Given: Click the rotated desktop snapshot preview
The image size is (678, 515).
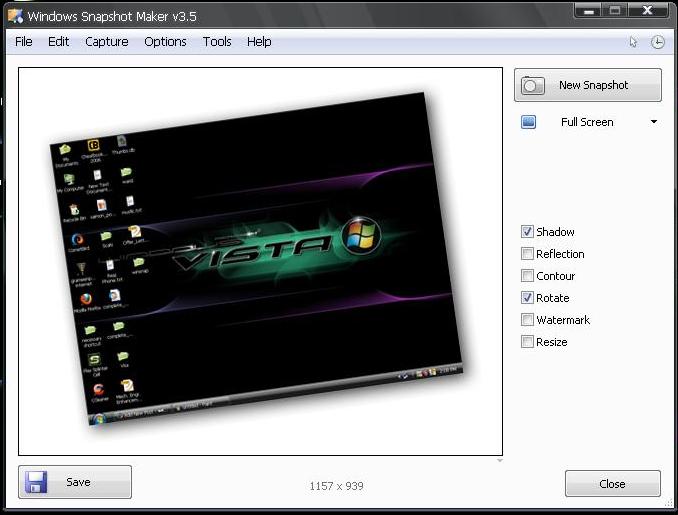Looking at the screenshot, I should 256,259.
